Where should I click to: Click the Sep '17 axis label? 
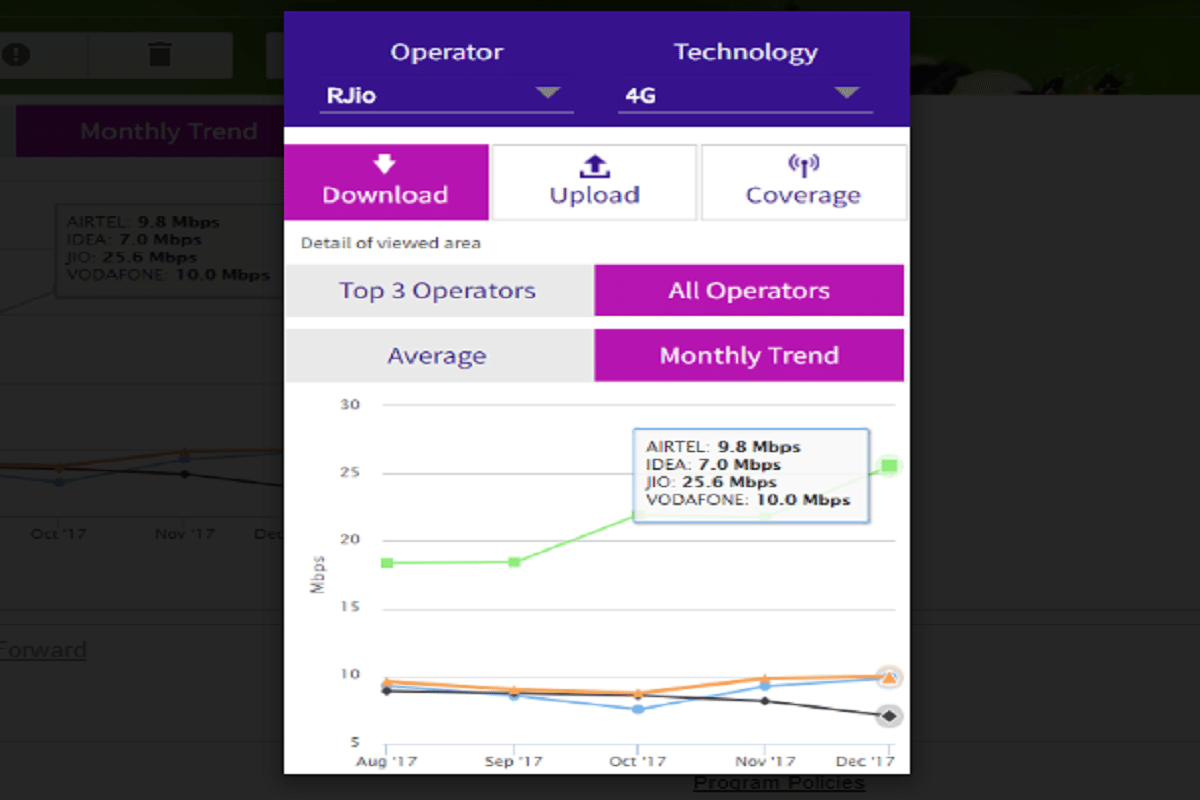(x=513, y=762)
